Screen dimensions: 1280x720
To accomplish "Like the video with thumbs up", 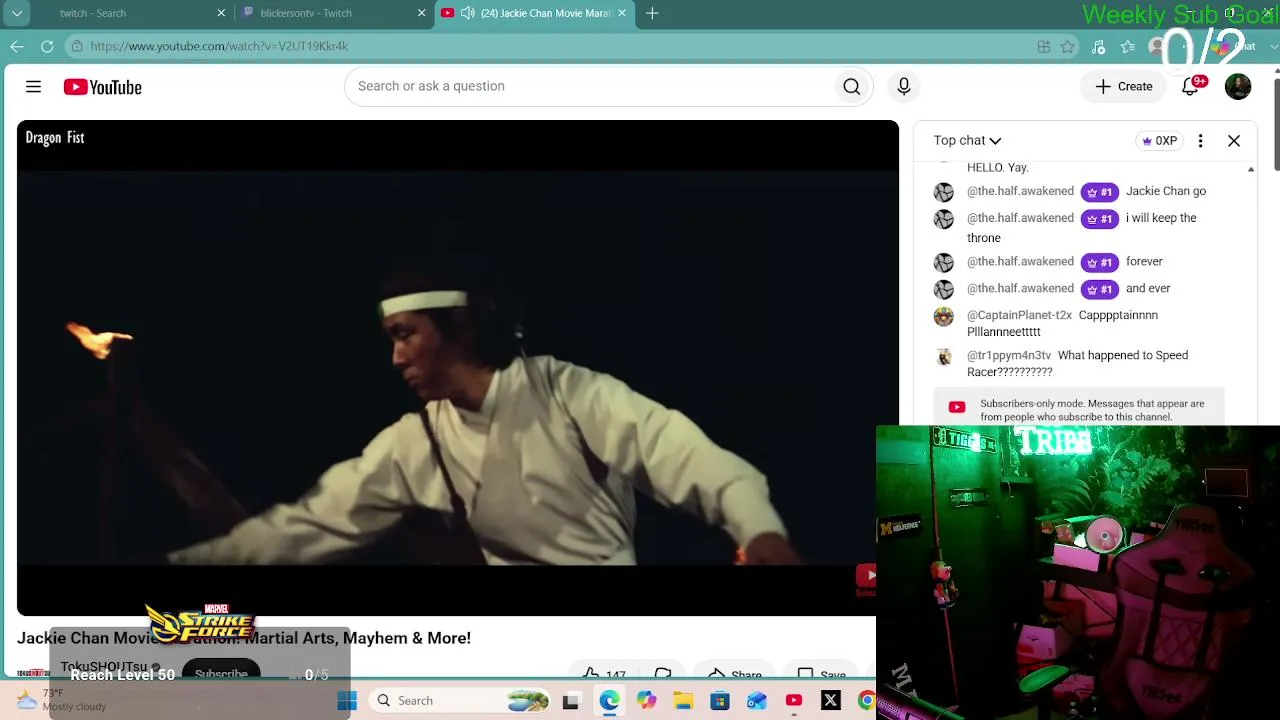I will pos(602,675).
